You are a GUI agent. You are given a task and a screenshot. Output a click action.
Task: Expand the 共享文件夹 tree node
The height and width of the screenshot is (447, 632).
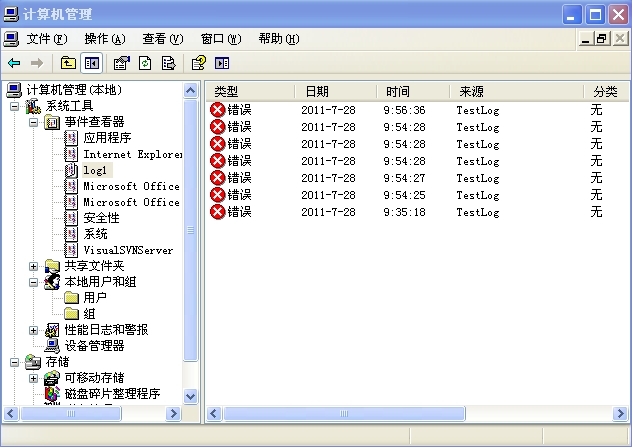point(33,266)
